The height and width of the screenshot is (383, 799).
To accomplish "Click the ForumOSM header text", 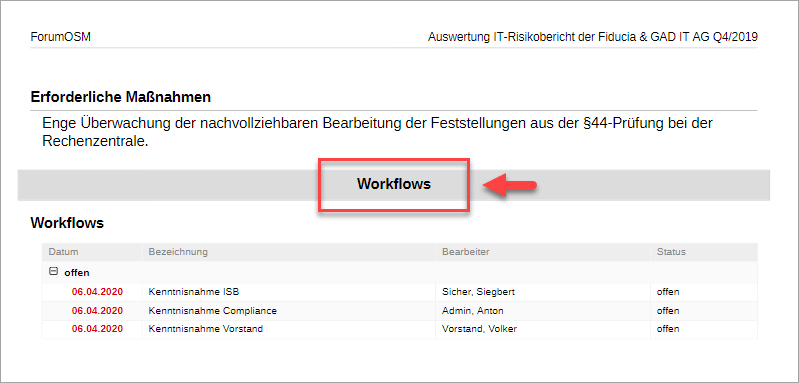I will (x=61, y=37).
